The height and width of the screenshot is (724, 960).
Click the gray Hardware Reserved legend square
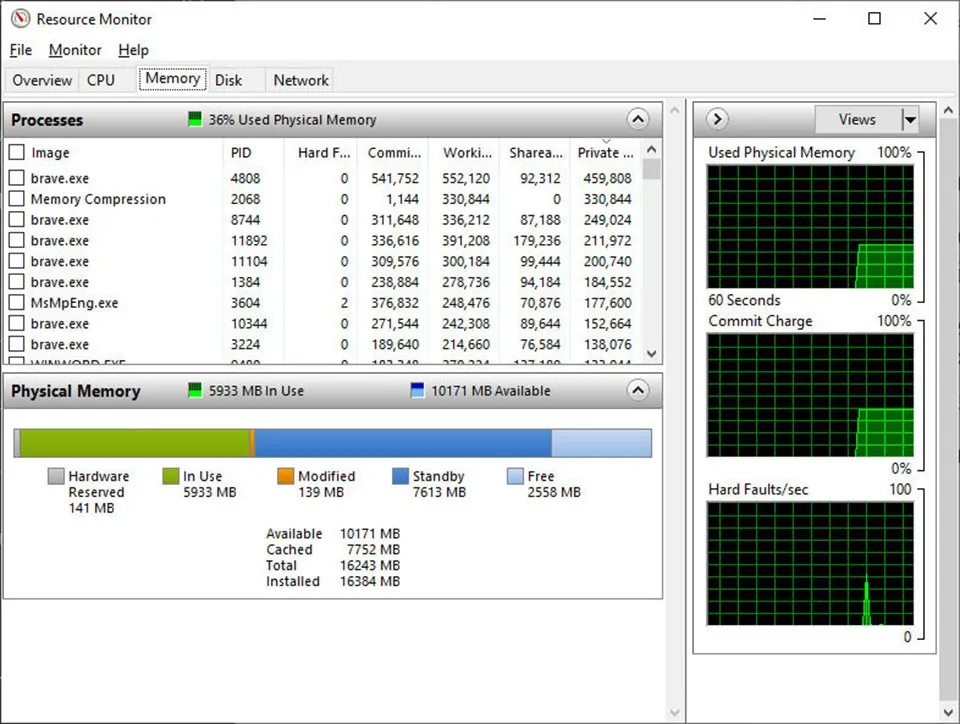tap(55, 476)
